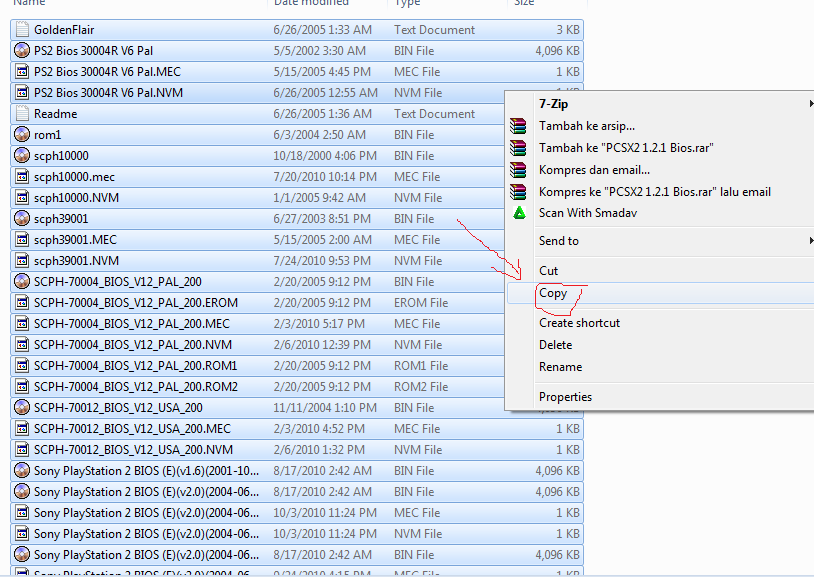Click the scph10000.mec file icon
814x577 pixels.
coord(22,177)
